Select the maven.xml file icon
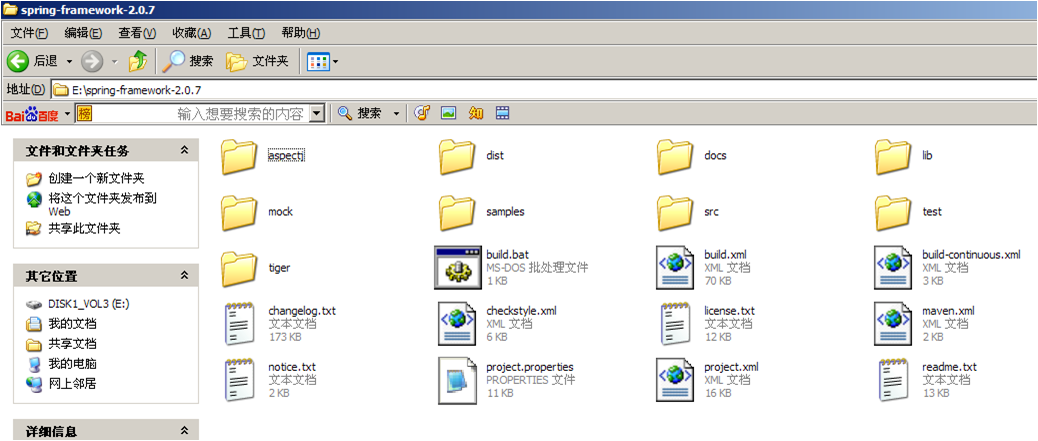This screenshot has height=441, width=1038. pos(893,324)
